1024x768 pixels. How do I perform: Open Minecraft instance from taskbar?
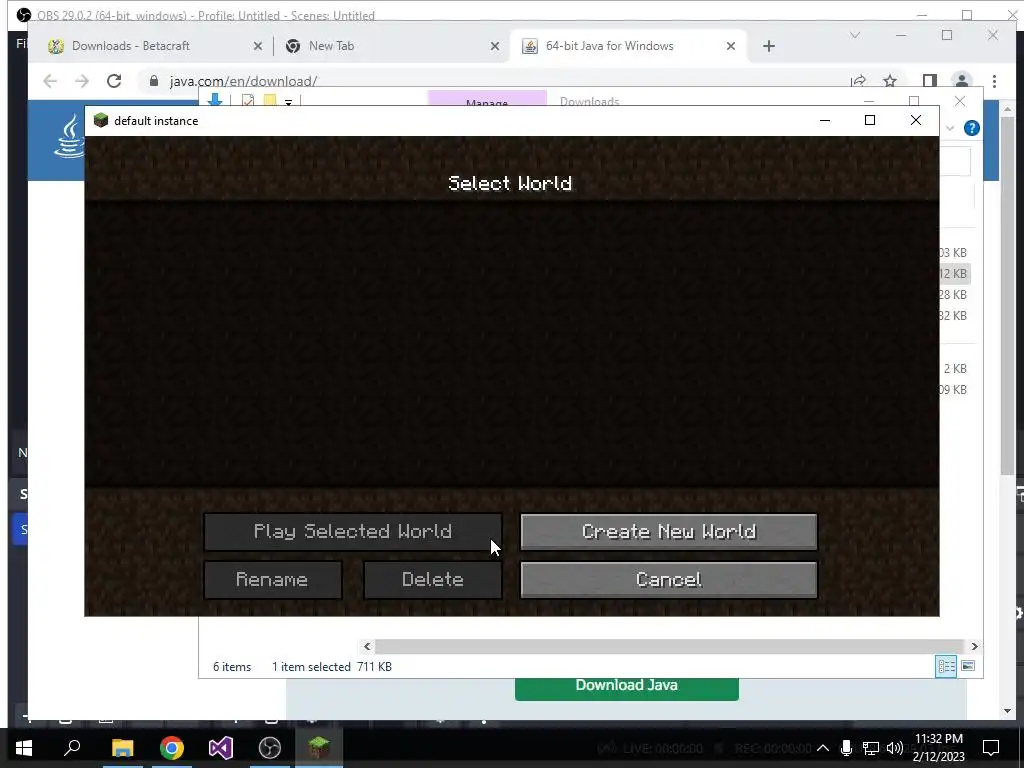[x=319, y=748]
